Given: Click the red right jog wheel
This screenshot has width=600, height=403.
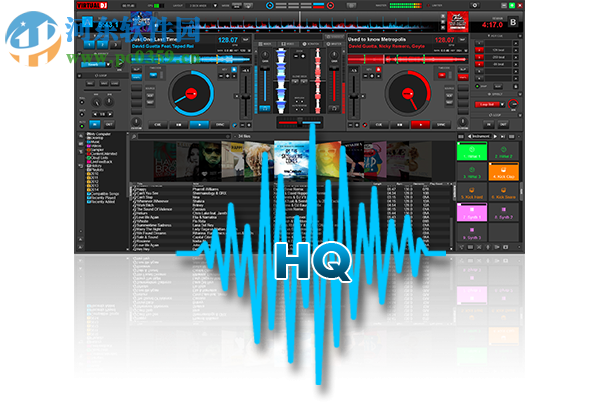Looking at the screenshot, I should click(408, 93).
